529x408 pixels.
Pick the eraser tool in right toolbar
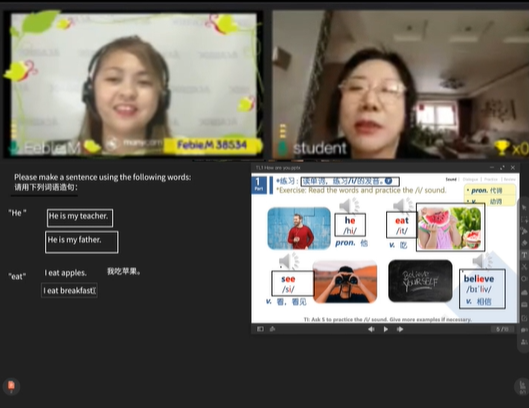(524, 243)
